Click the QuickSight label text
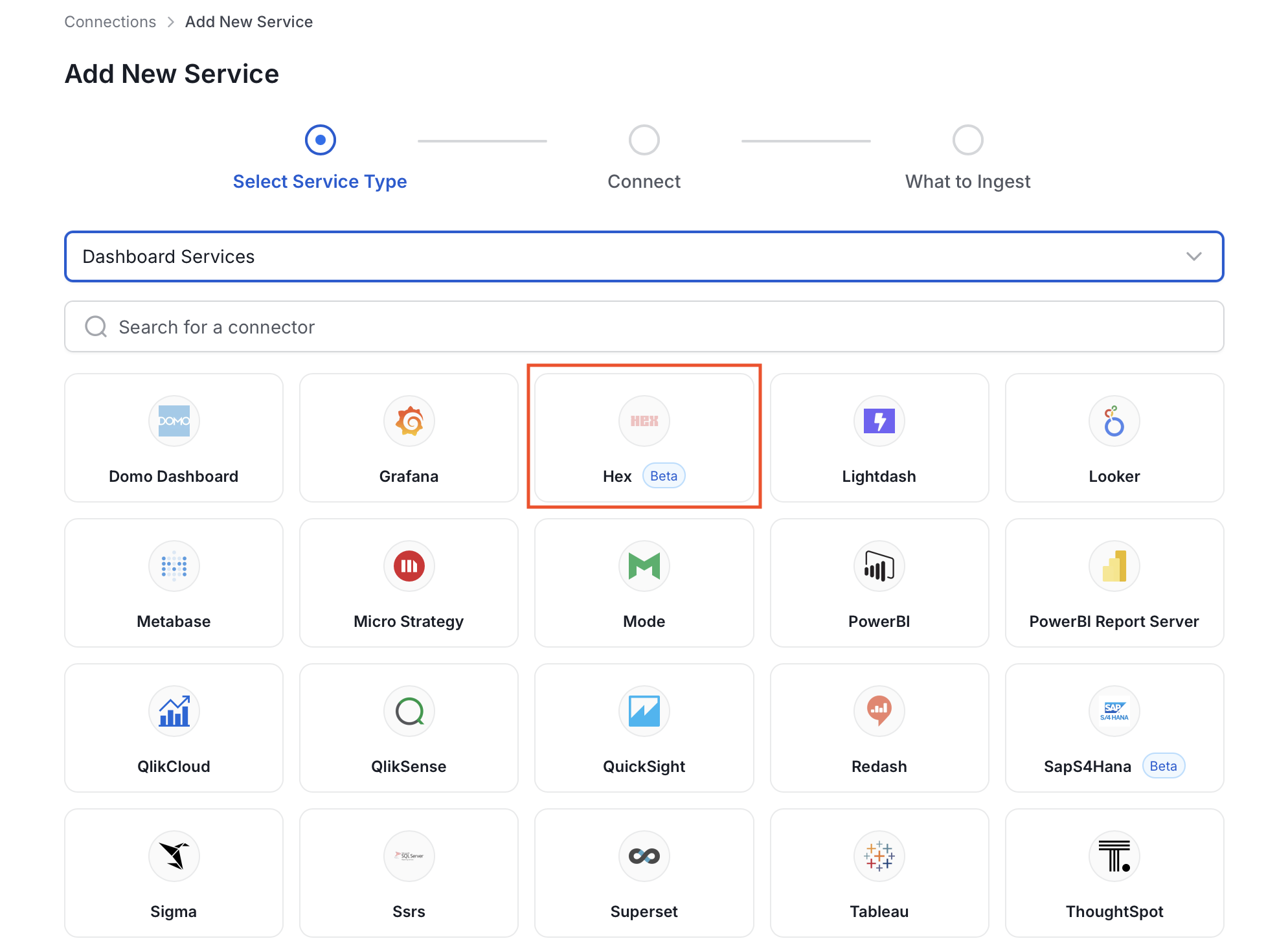The width and height of the screenshot is (1277, 952). click(644, 767)
